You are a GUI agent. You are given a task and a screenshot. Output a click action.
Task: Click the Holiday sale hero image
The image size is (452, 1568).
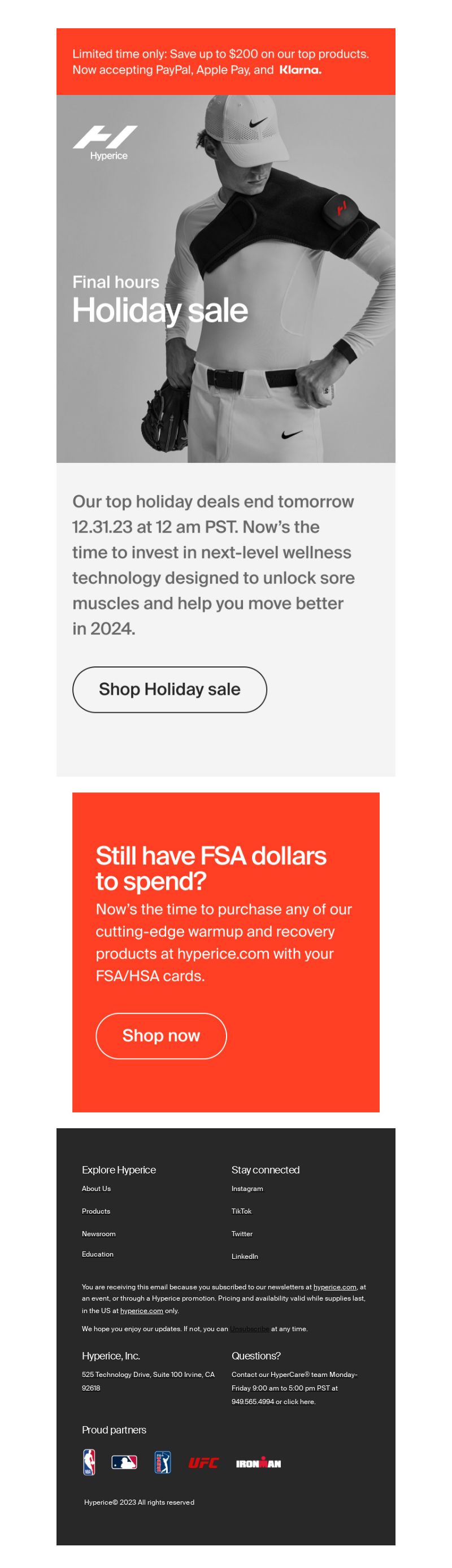tap(225, 278)
